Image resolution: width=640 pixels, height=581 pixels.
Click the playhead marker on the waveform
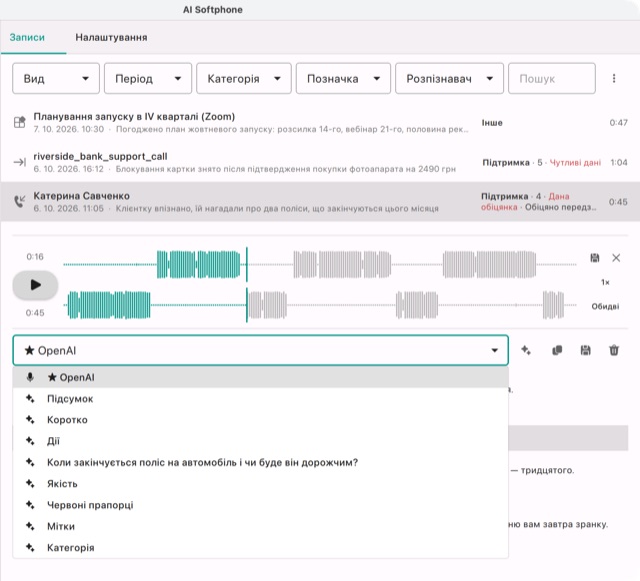click(x=247, y=285)
